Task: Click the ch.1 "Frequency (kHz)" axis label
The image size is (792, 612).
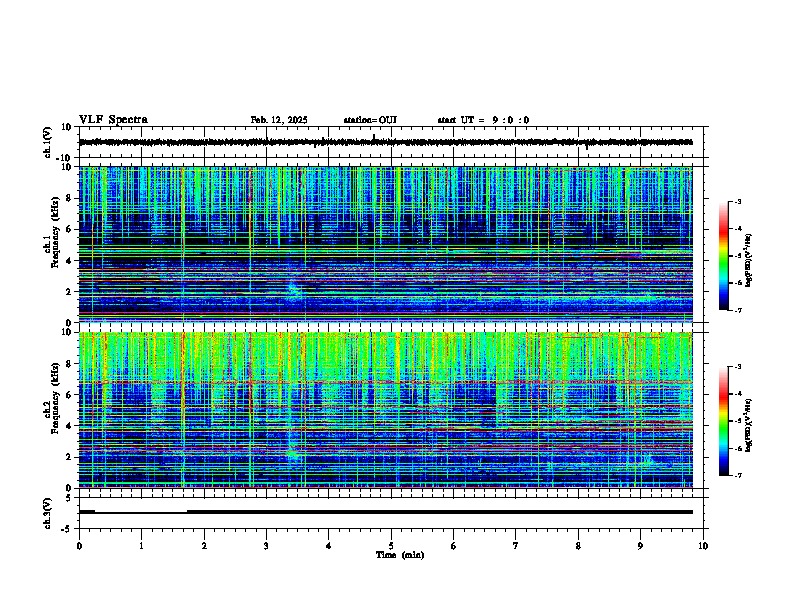Action: [55, 231]
